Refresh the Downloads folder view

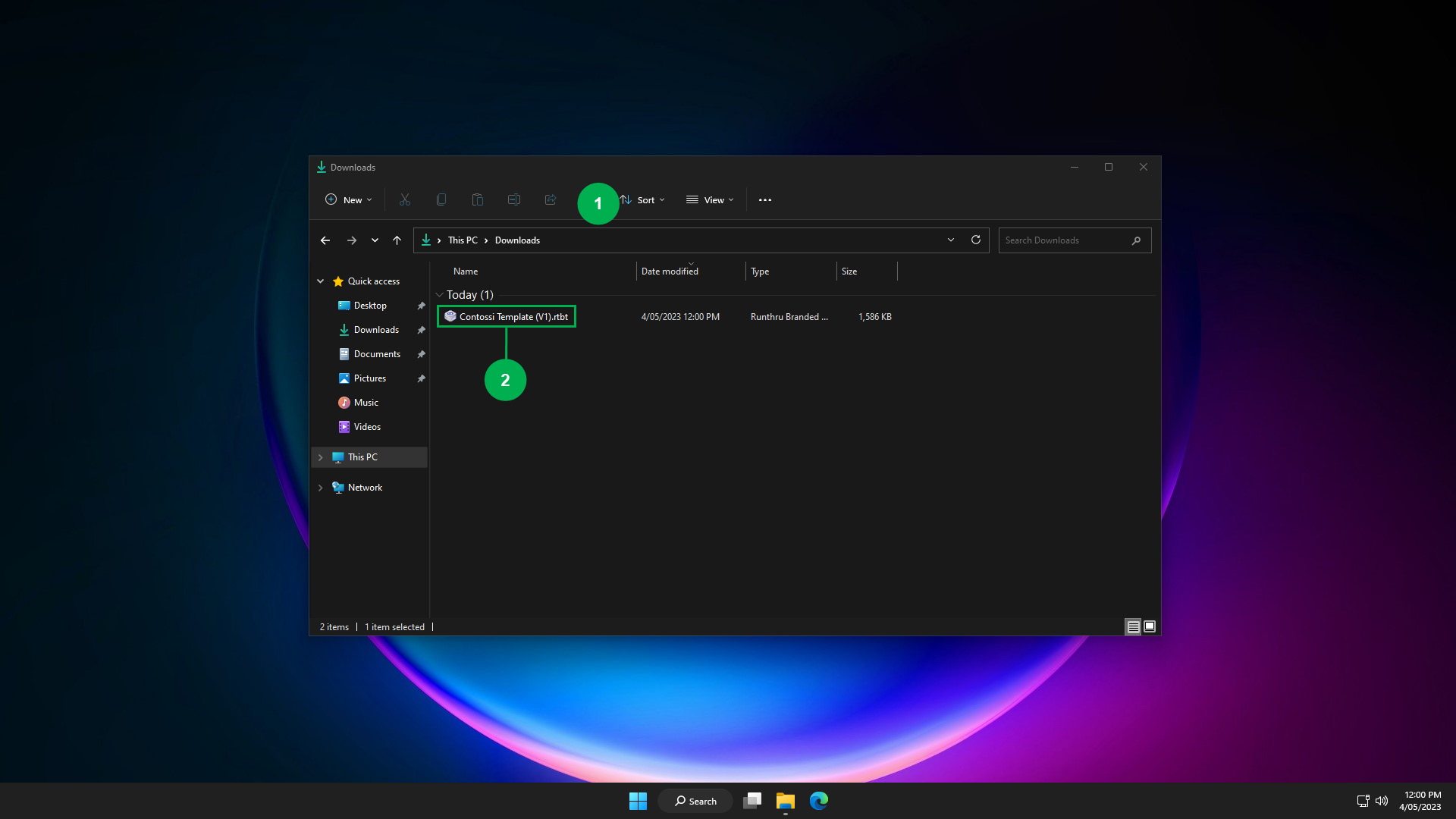(x=976, y=240)
